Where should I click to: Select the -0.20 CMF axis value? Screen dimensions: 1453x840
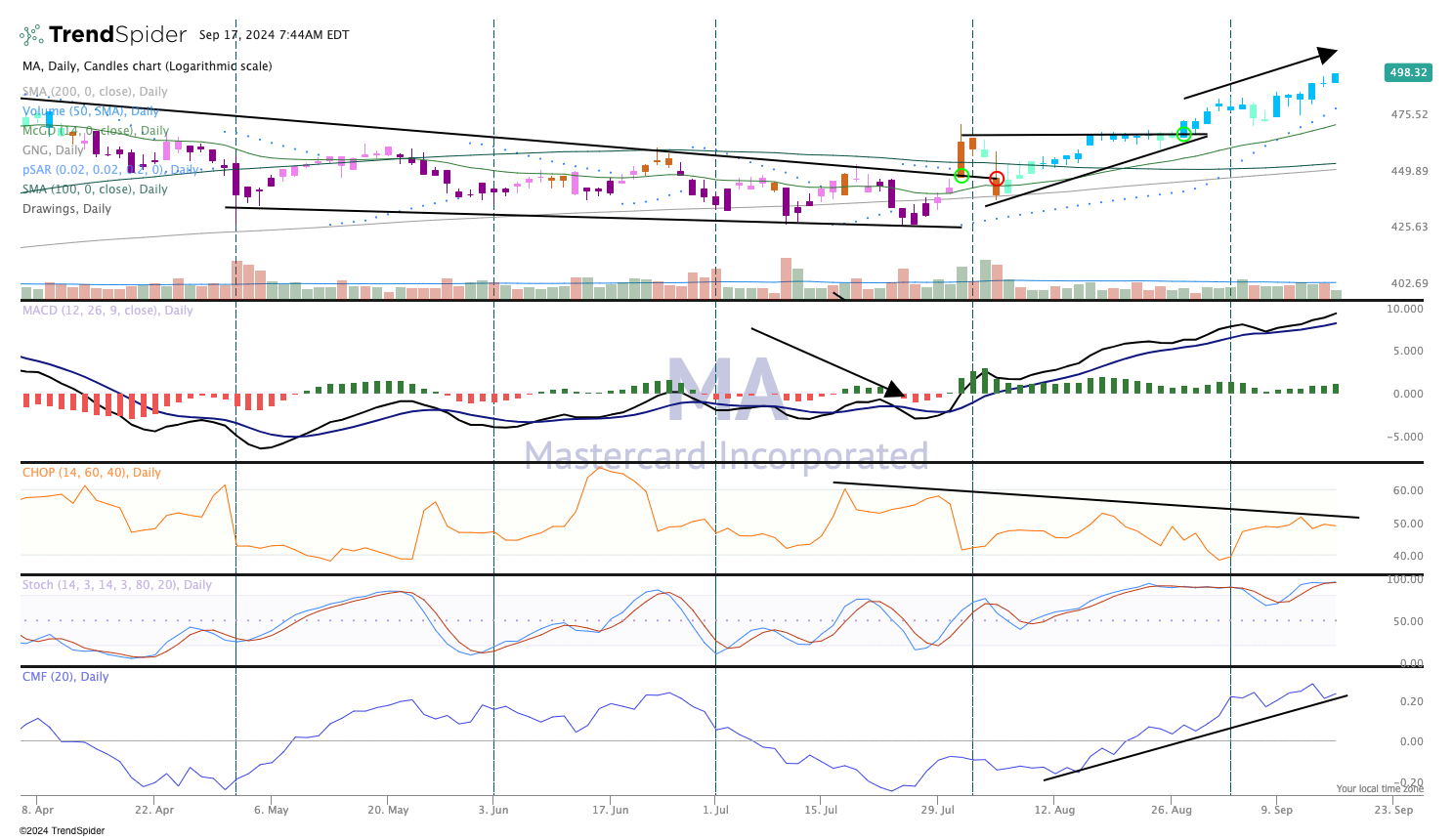pos(1408,782)
